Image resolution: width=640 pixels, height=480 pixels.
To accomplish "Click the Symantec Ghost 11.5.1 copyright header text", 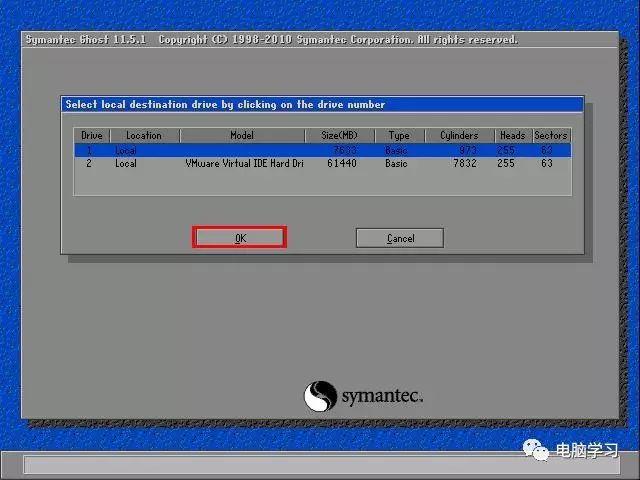I will [270, 40].
